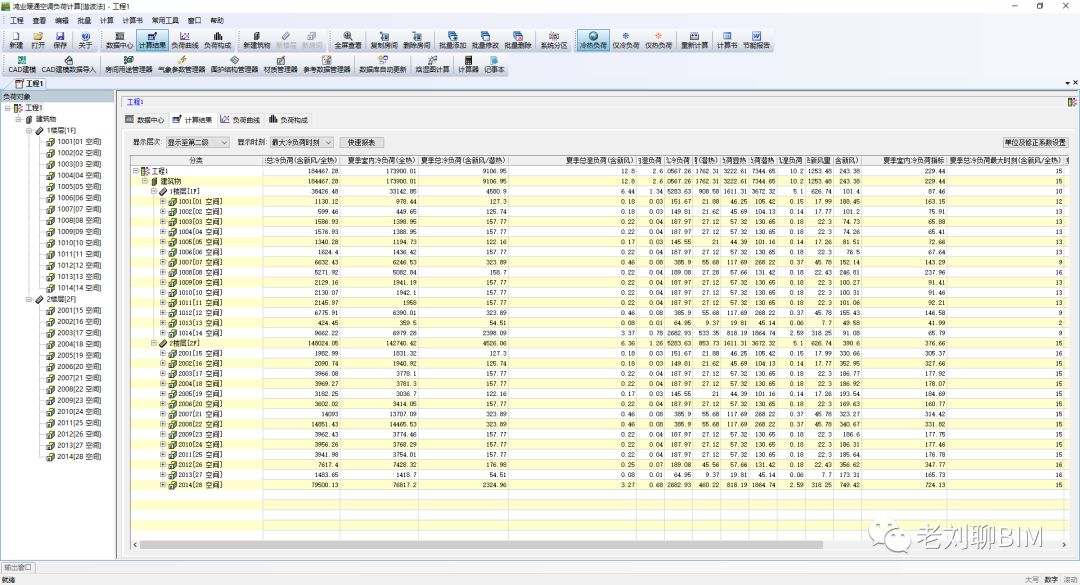The image size is (1080, 585).
Task: Collapse 2楼层[2F] node in left tree
Action: click(30, 300)
